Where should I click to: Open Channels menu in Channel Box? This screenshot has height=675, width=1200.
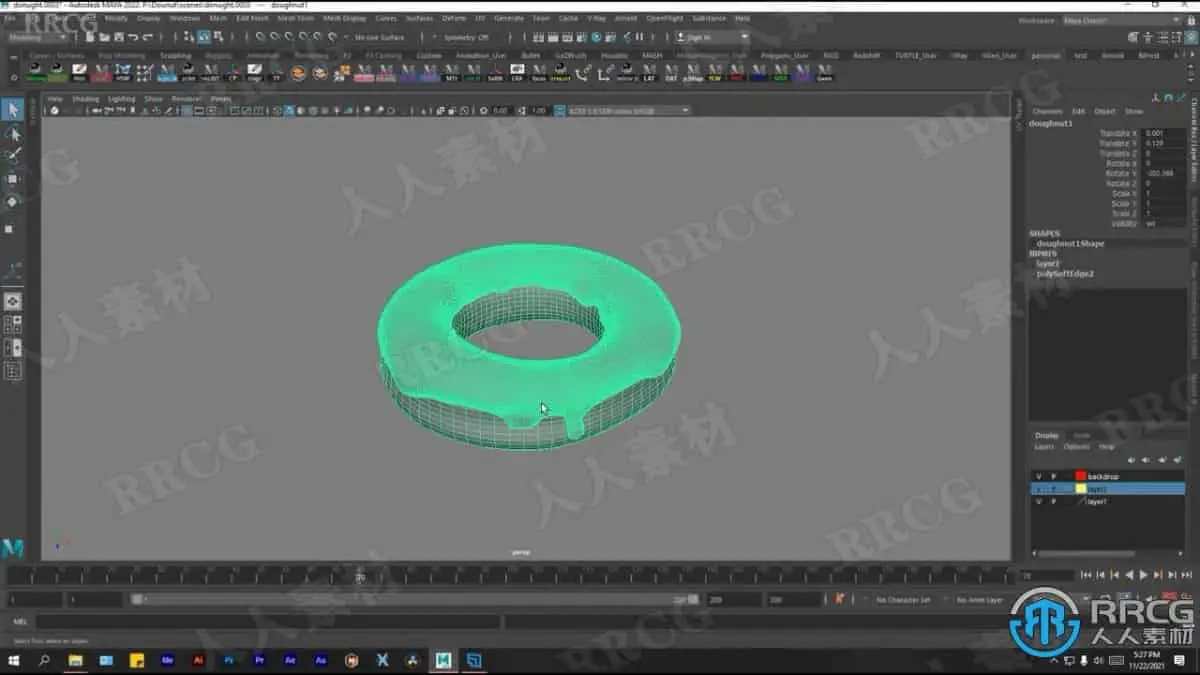[x=1047, y=111]
